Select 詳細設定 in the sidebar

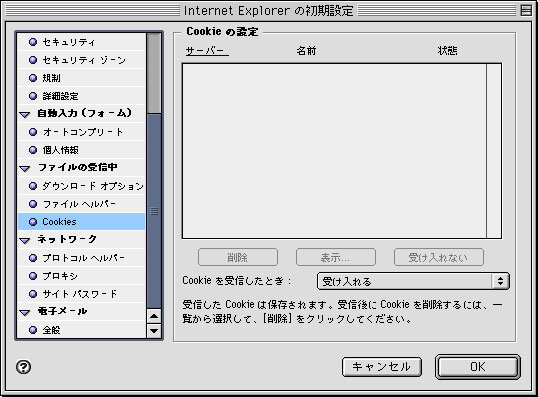point(82,96)
